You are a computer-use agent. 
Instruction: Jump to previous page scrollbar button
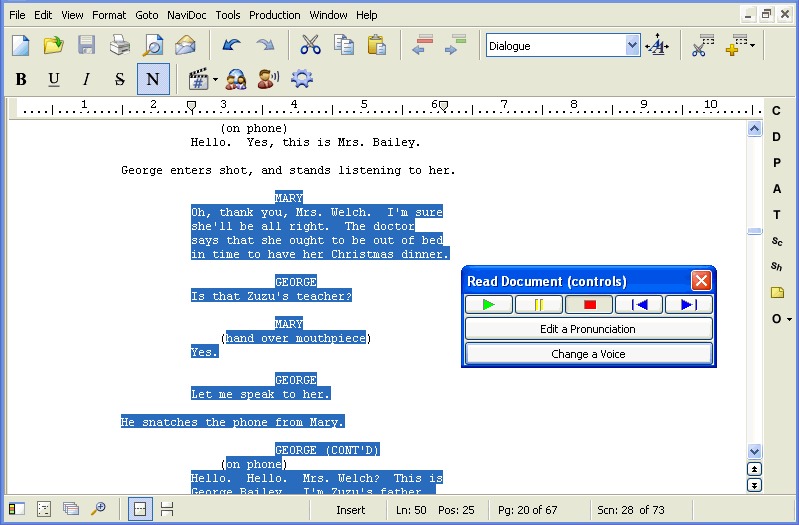754,469
